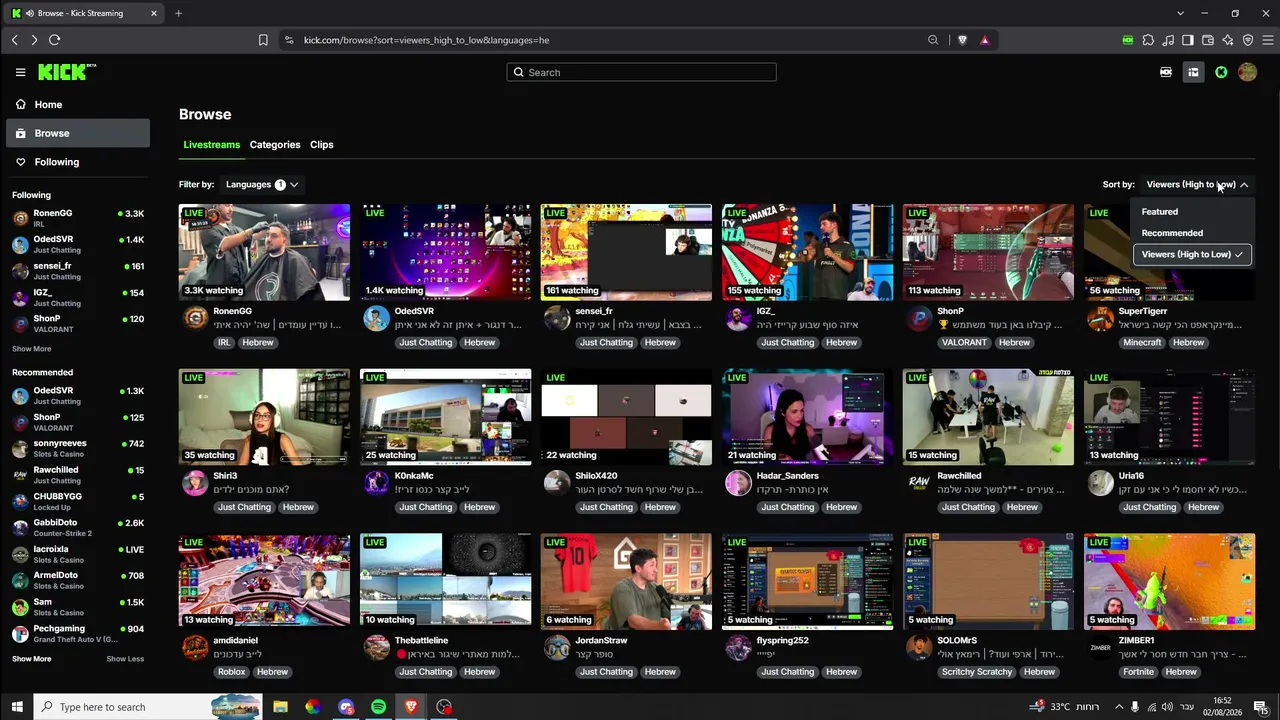The height and width of the screenshot is (720, 1280).
Task: Click the VALORANT tag under ShonP stream
Action: point(964,343)
